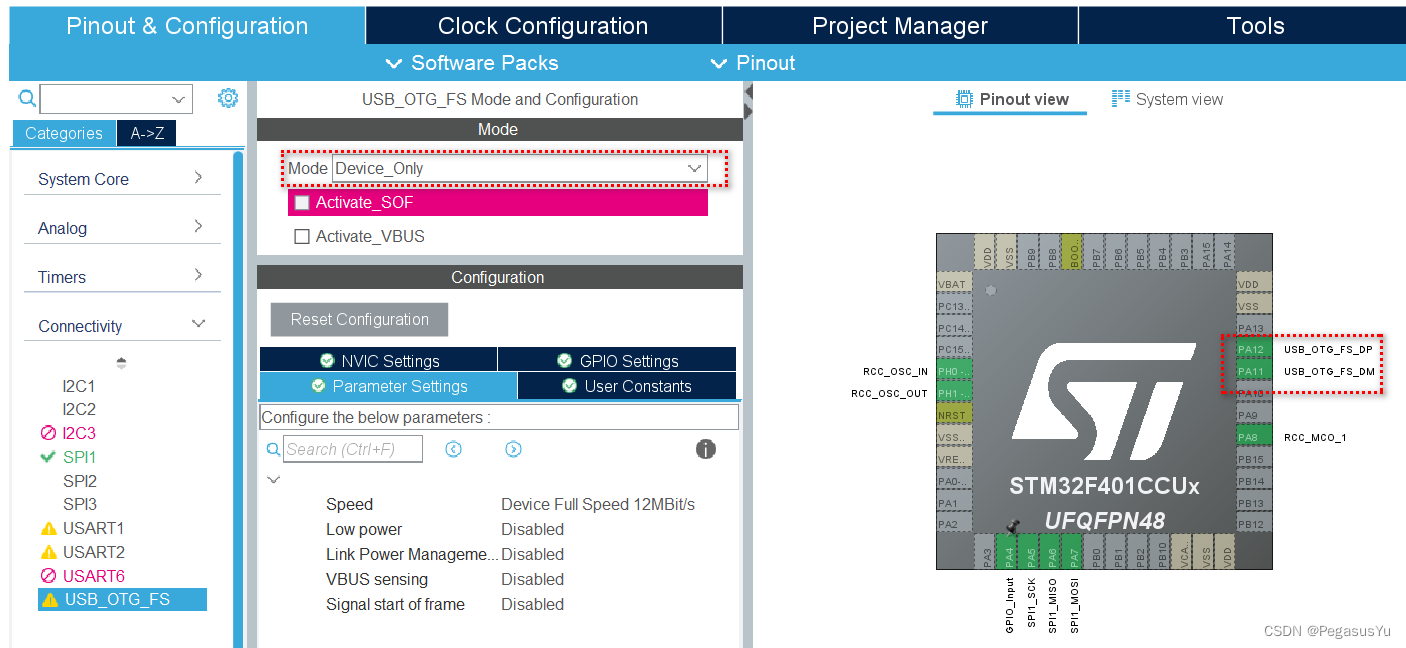
Task: Open the Mode dropdown showing Device_Only
Action: point(519,168)
